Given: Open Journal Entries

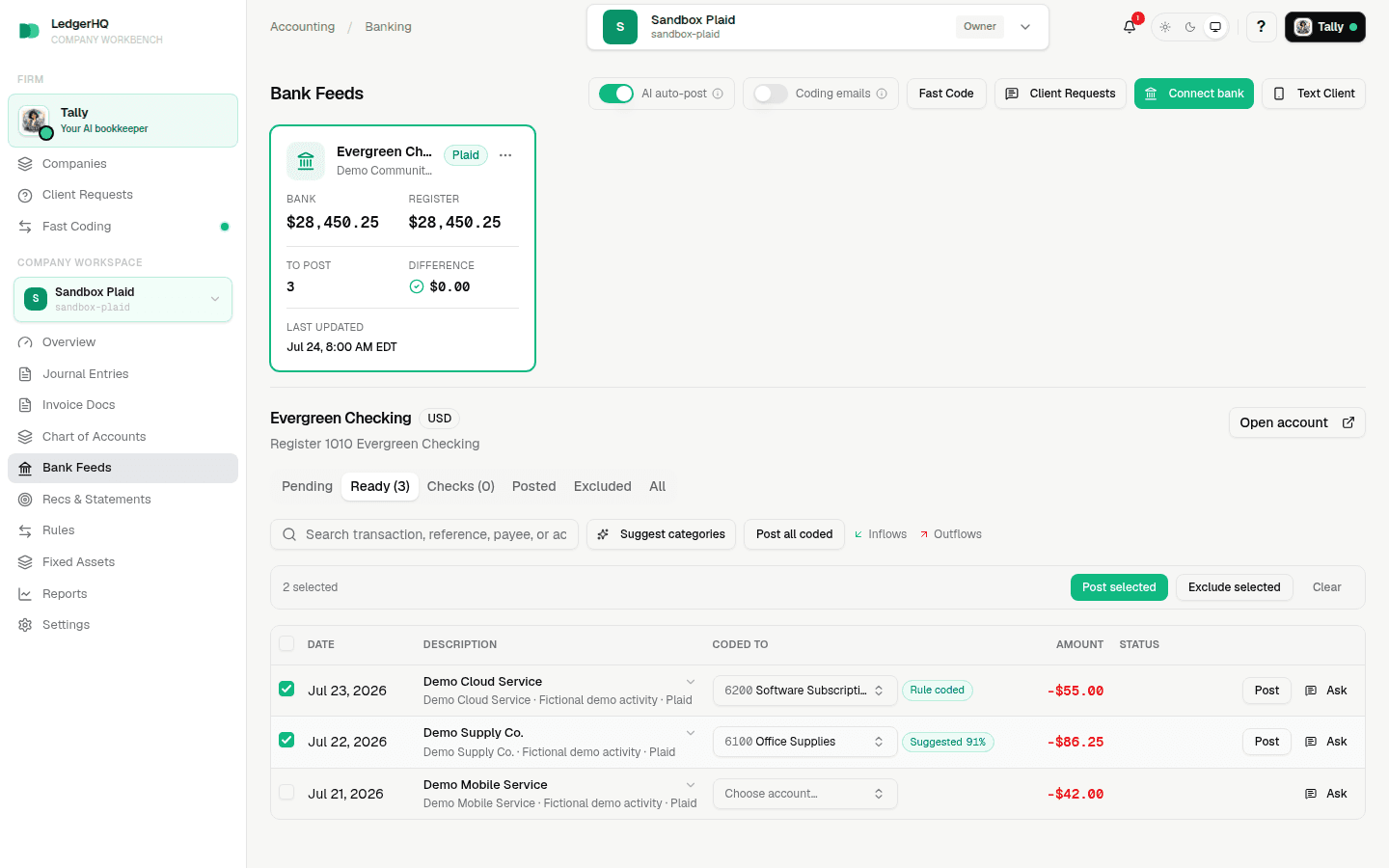Looking at the screenshot, I should click(123, 374).
